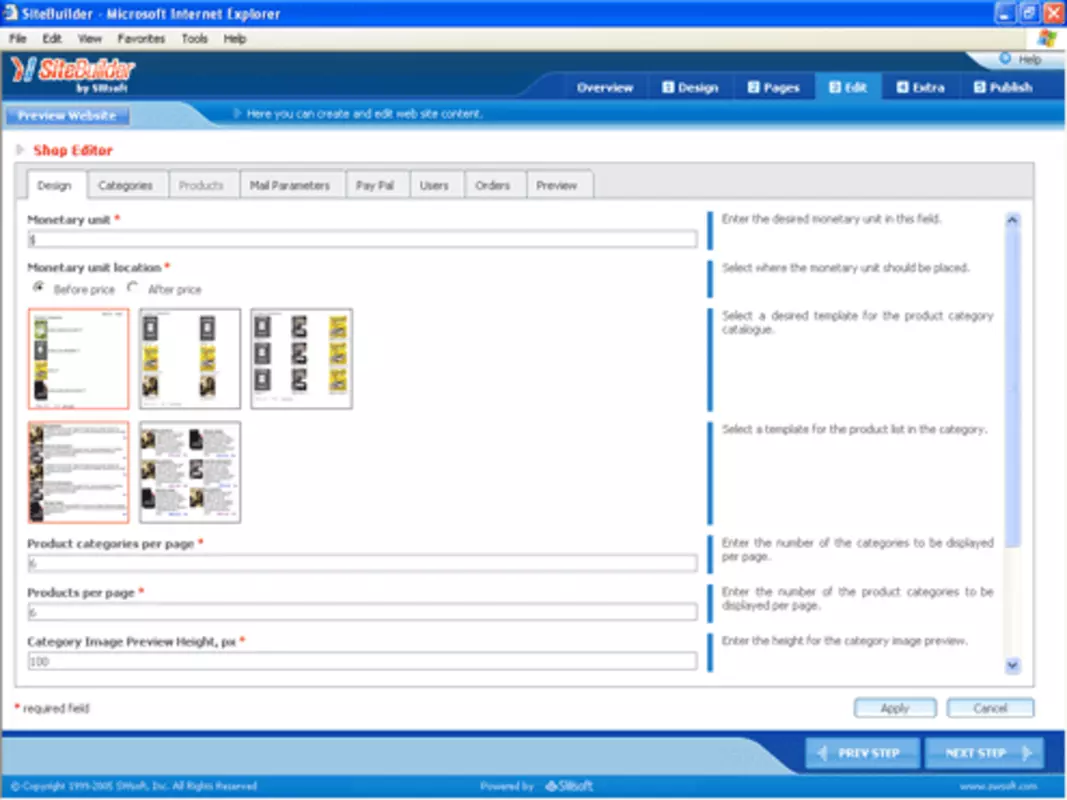1067x800 pixels.
Task: Click the Apply button
Action: [x=895, y=708]
